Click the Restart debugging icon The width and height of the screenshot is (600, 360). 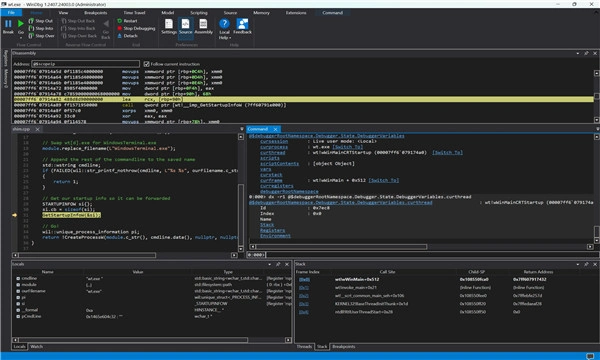120,21
